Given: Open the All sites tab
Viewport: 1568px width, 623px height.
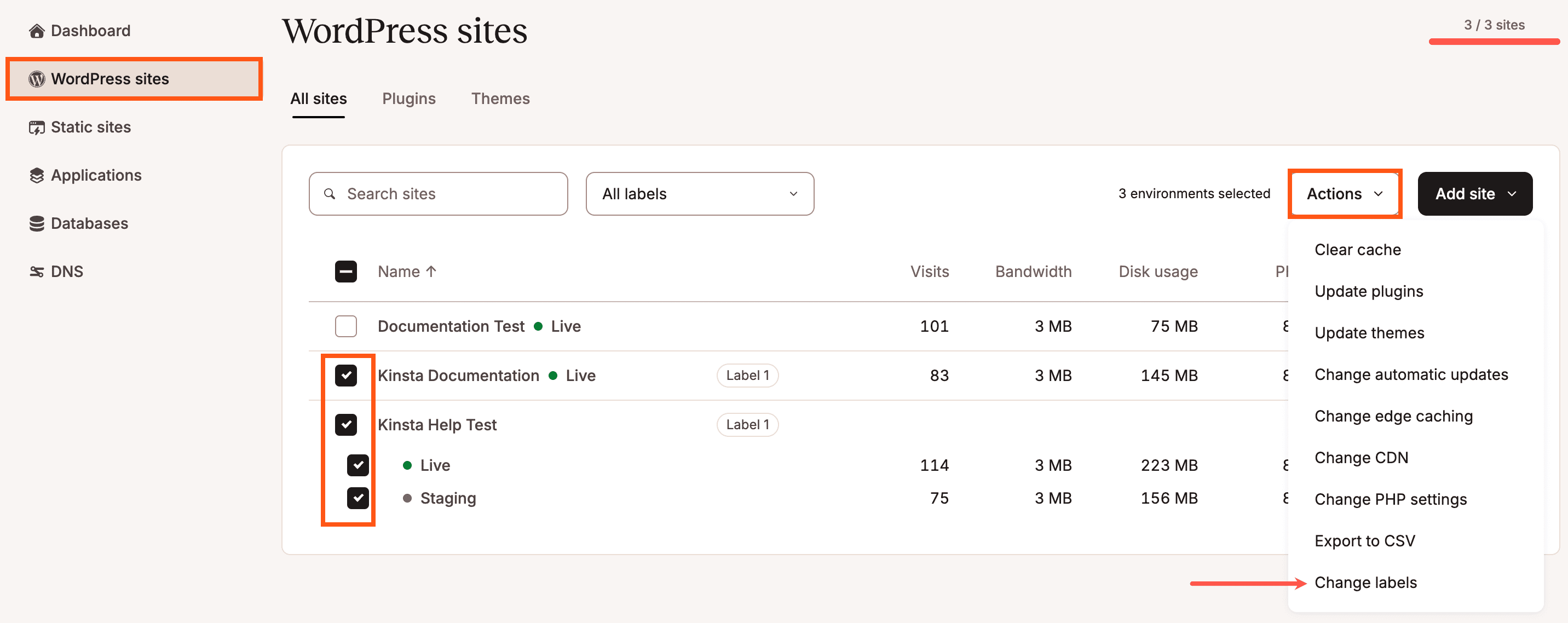Looking at the screenshot, I should (x=318, y=97).
